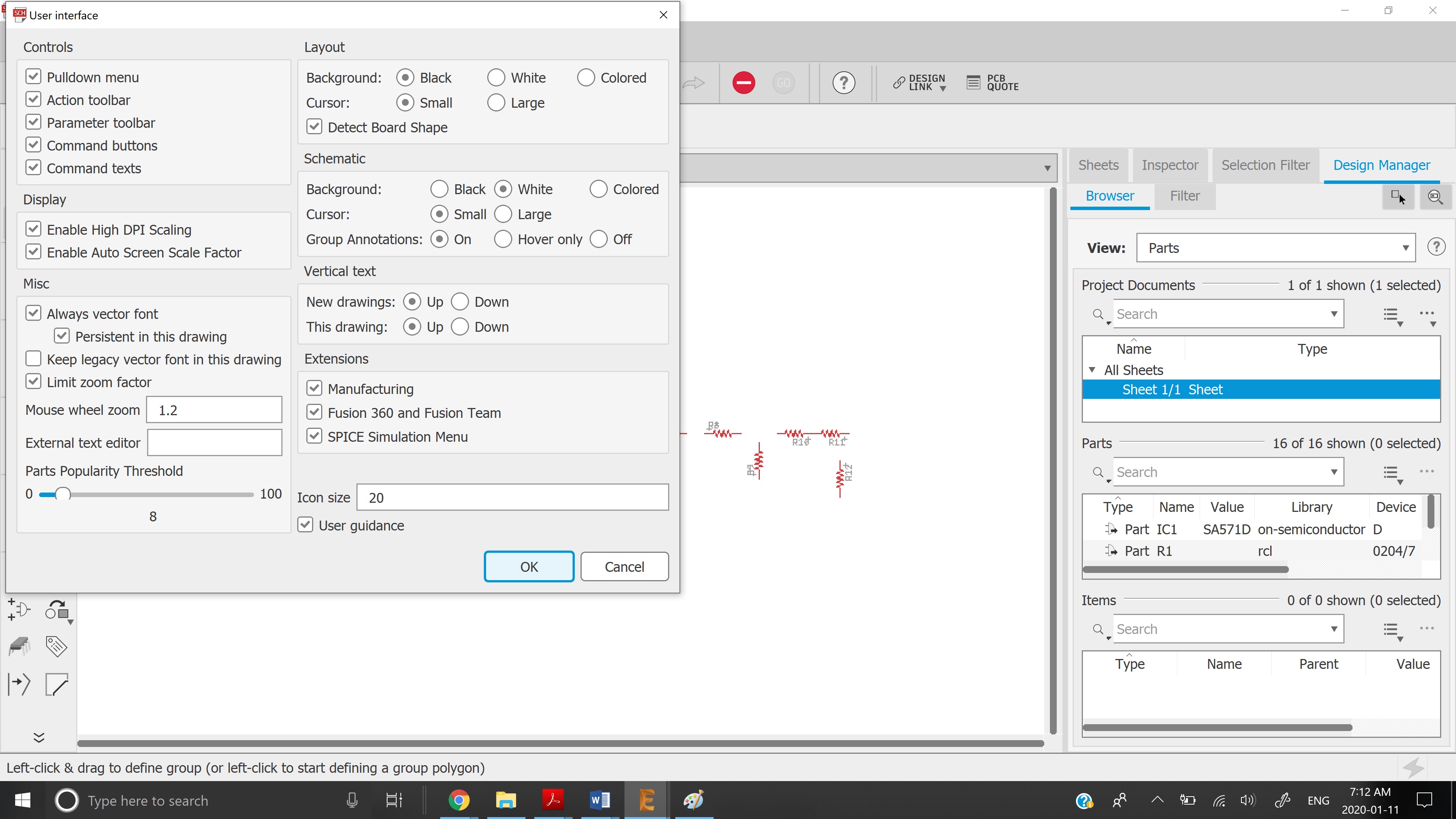The width and height of the screenshot is (1456, 819).
Task: Launch Chrome from the taskbar
Action: pos(458,800)
